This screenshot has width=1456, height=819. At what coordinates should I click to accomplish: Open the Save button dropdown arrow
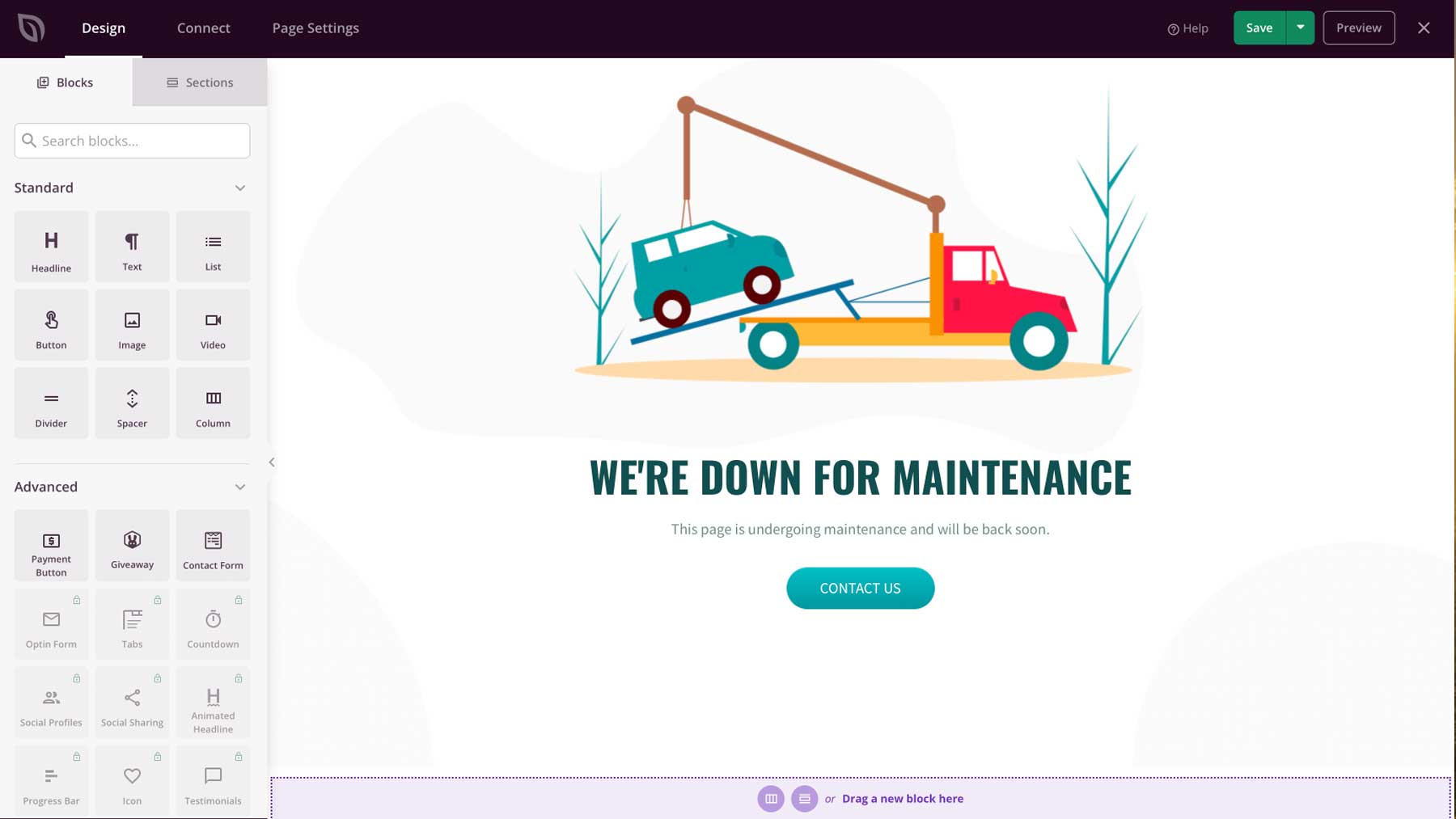[1301, 27]
